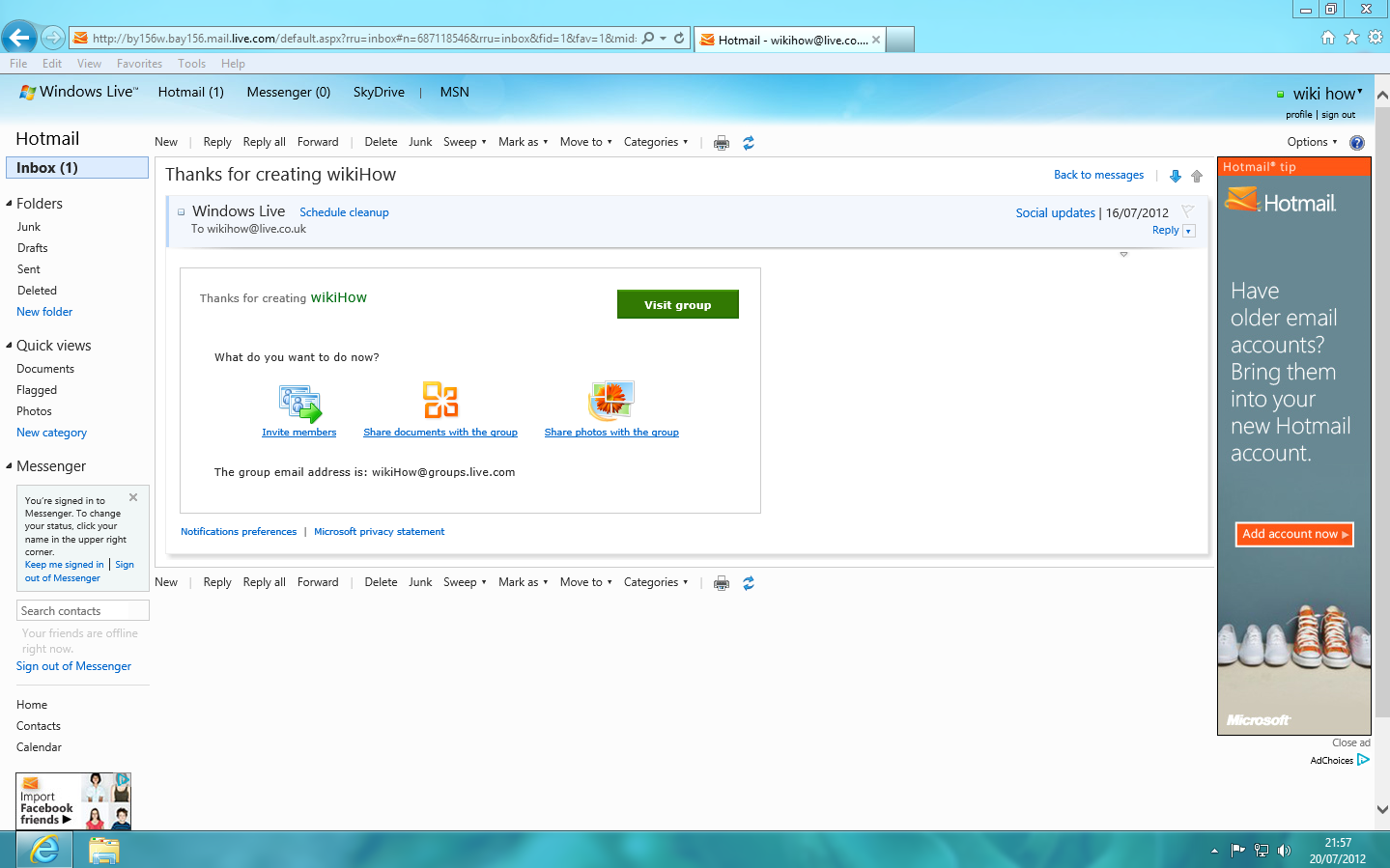This screenshot has width=1390, height=868.
Task: Click the page scrollbar down arrow
Action: (1382, 809)
